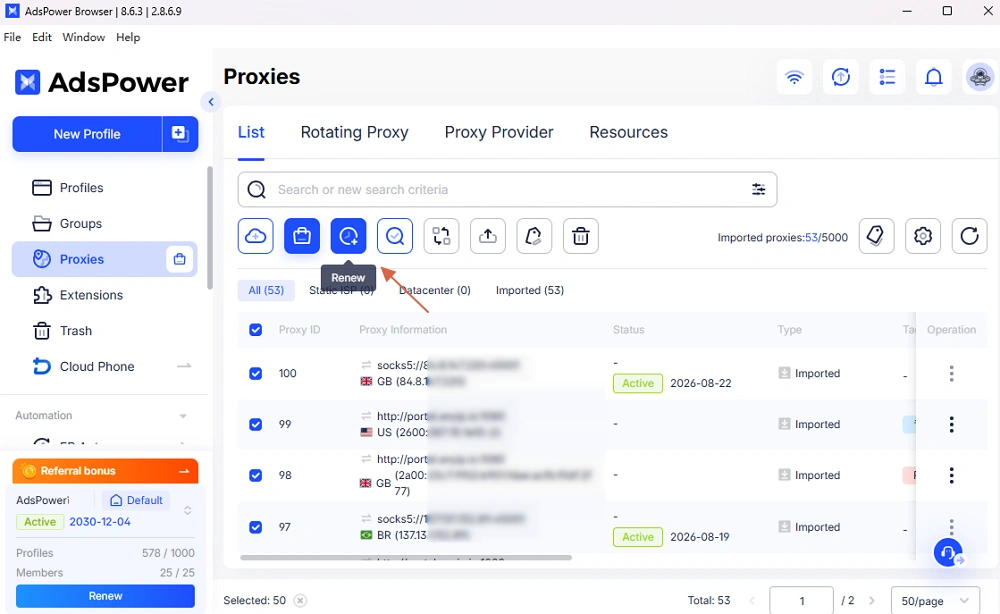Open the Referral bonus banner
This screenshot has height=614, width=1000.
click(x=105, y=471)
